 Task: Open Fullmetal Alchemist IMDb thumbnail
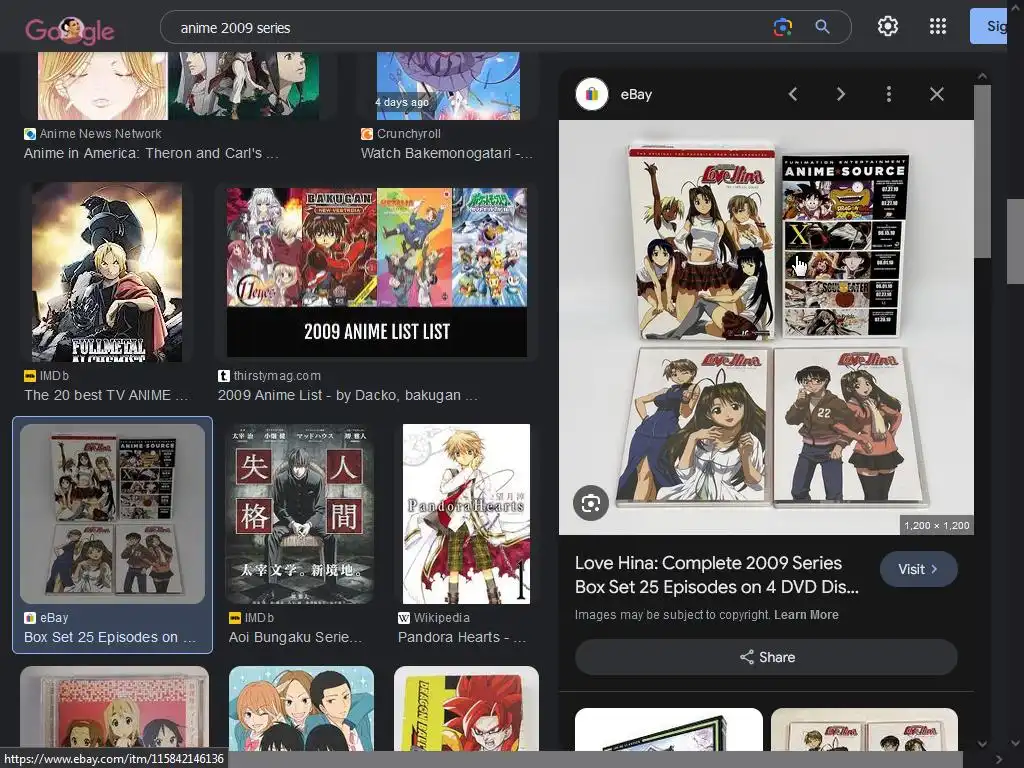pos(107,272)
